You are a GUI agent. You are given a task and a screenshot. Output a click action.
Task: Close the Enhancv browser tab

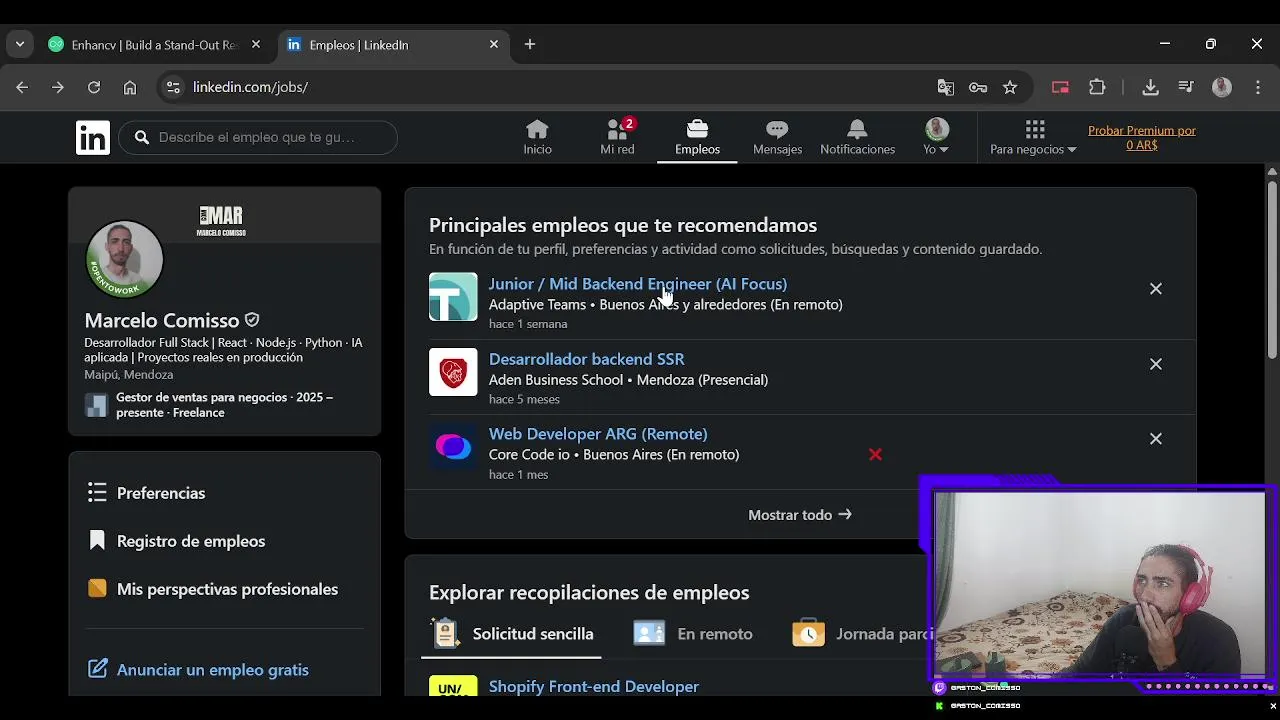[256, 44]
